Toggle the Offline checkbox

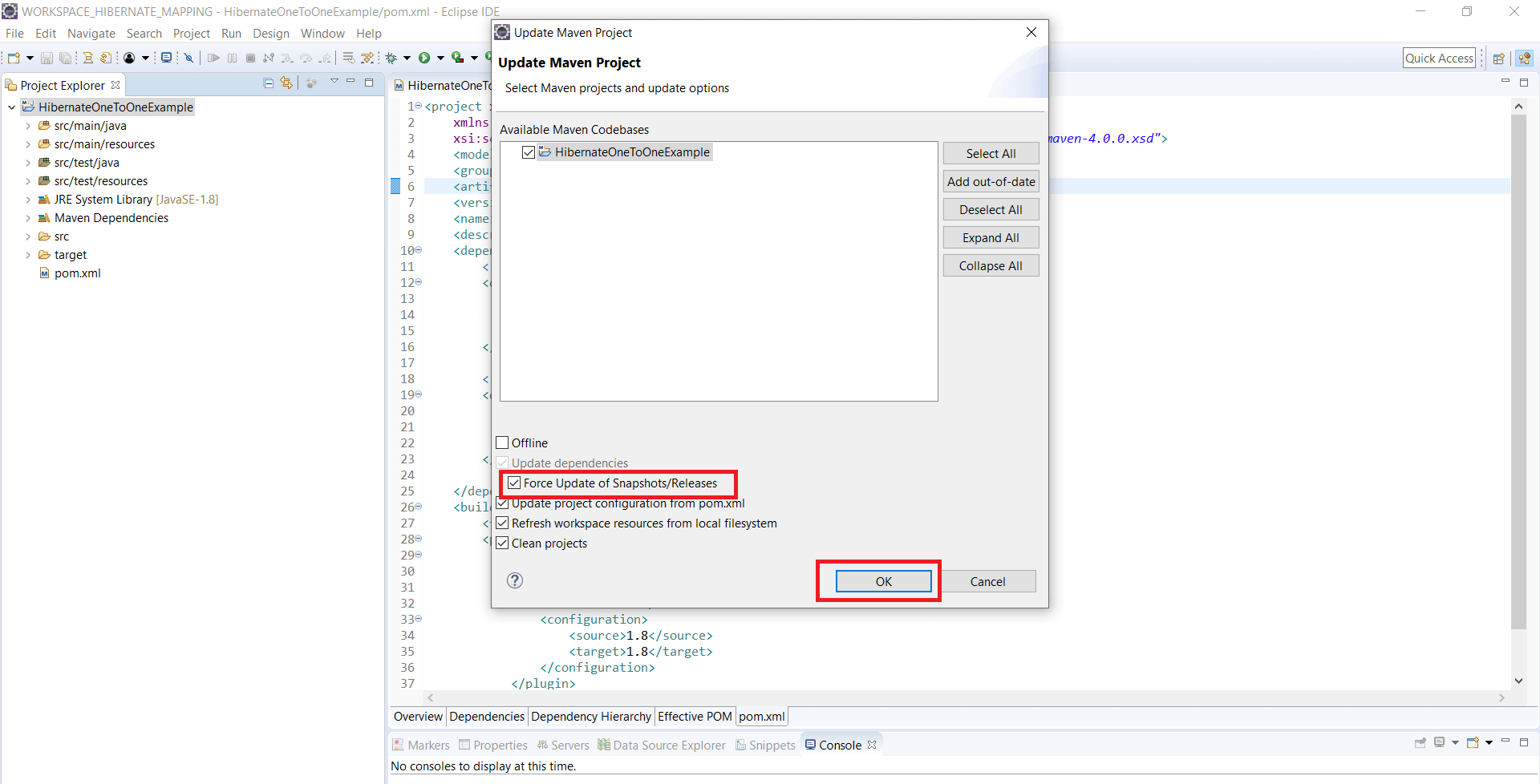[x=503, y=443]
